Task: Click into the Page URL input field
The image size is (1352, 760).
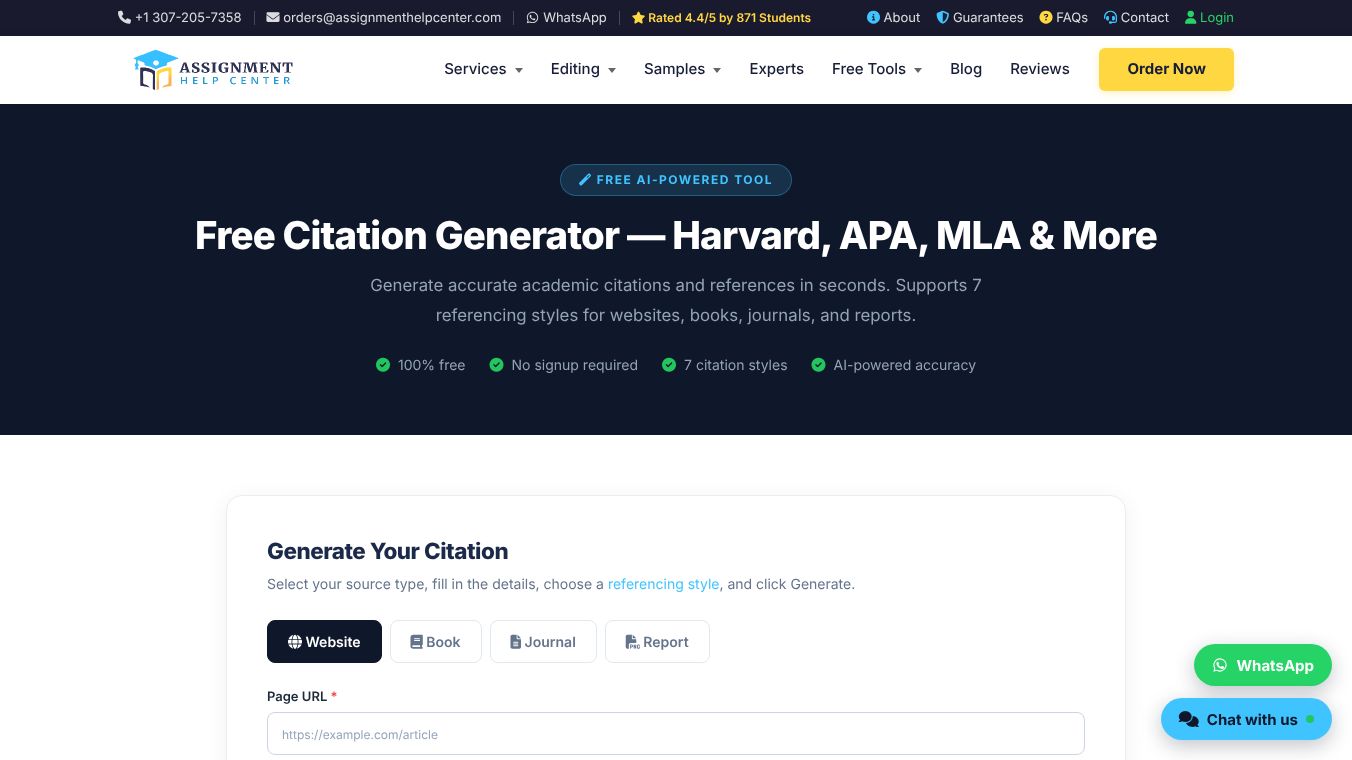Action: tap(676, 734)
